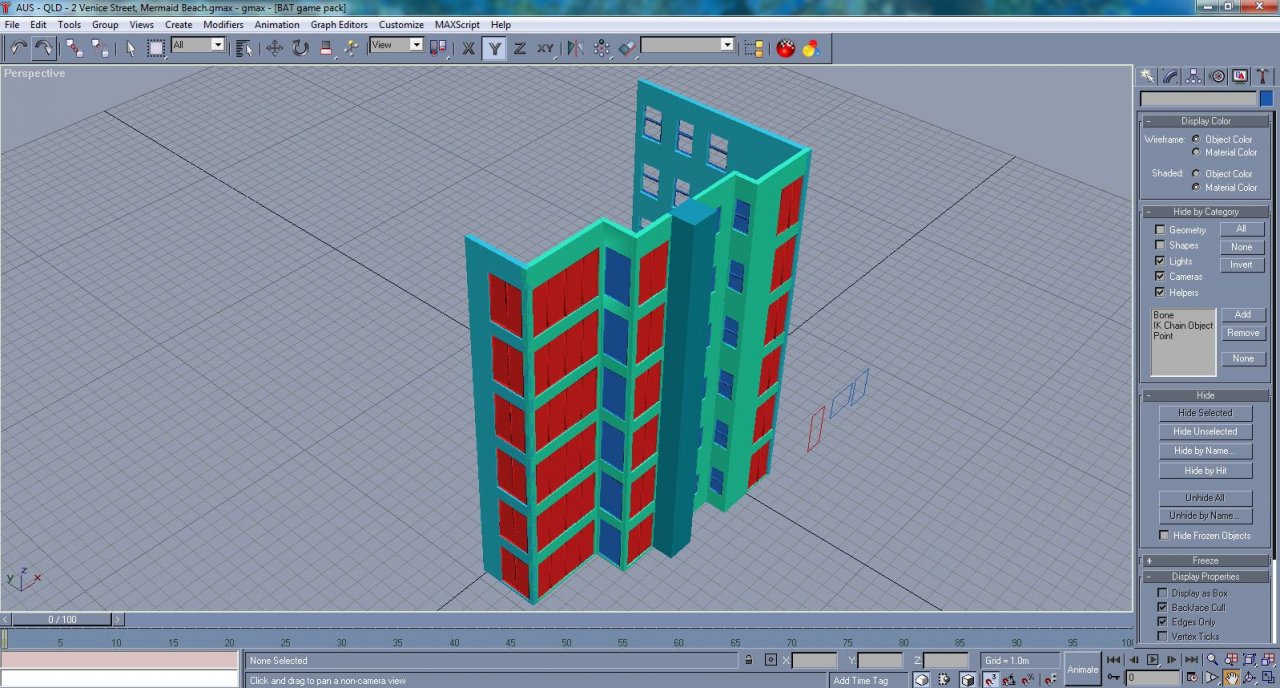Click the Undo arrow icon
The width and height of the screenshot is (1280, 688).
[x=18, y=47]
